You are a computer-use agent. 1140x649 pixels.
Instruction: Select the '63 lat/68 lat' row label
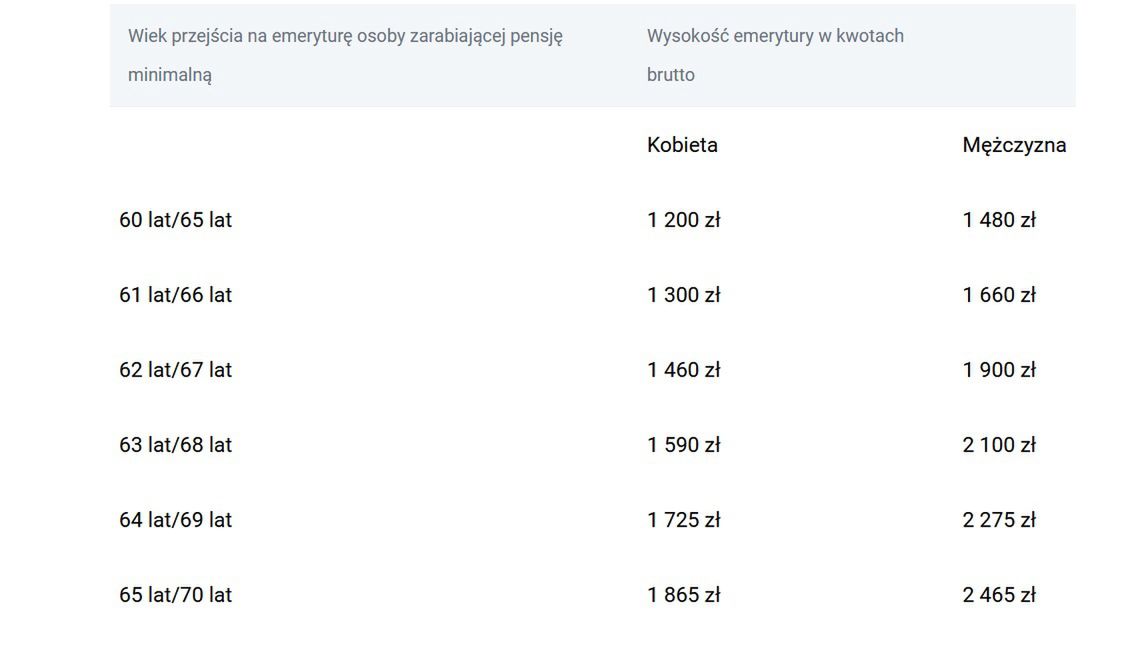pyautogui.click(x=175, y=445)
